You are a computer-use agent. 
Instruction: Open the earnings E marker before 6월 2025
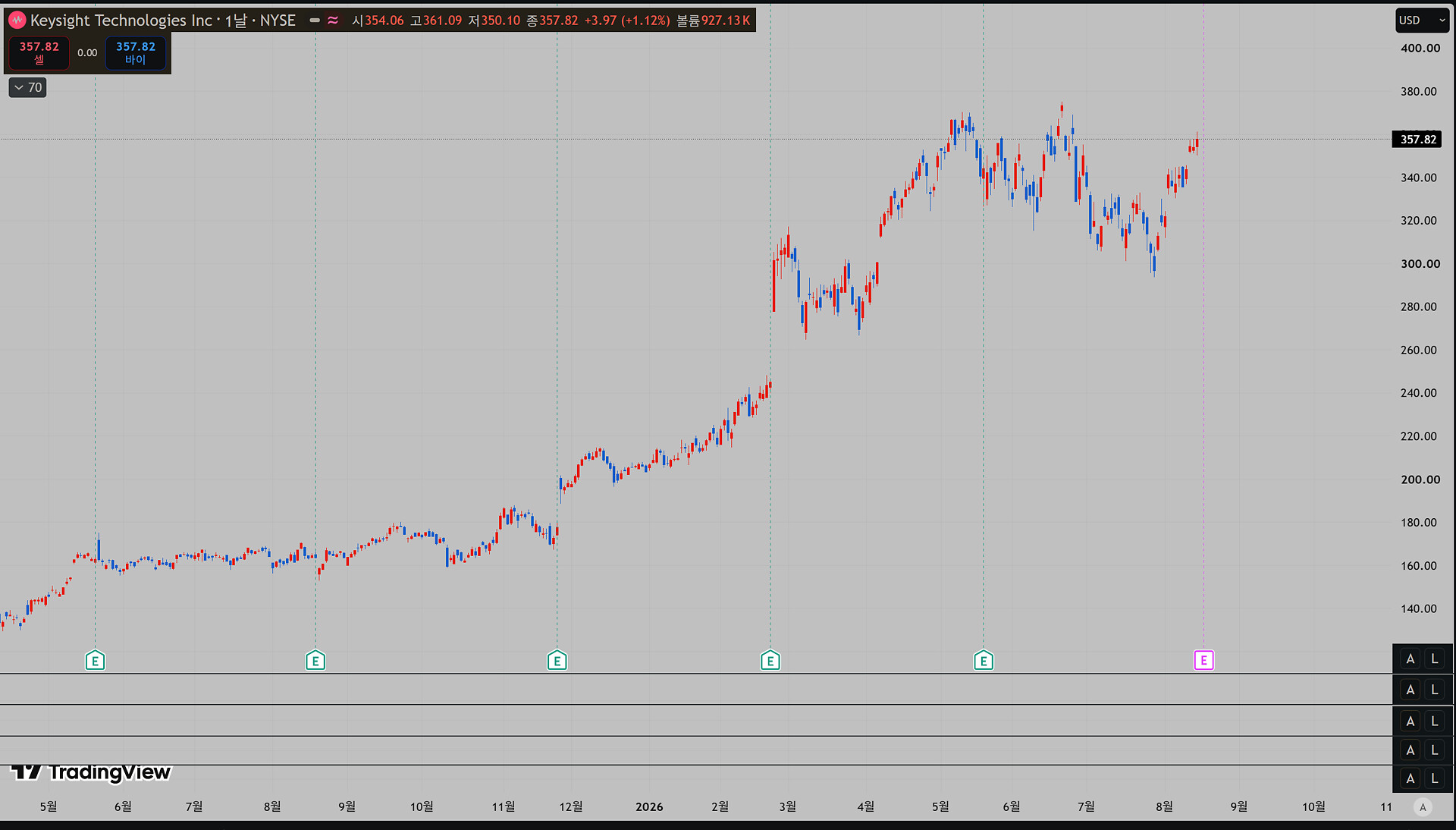click(x=95, y=661)
